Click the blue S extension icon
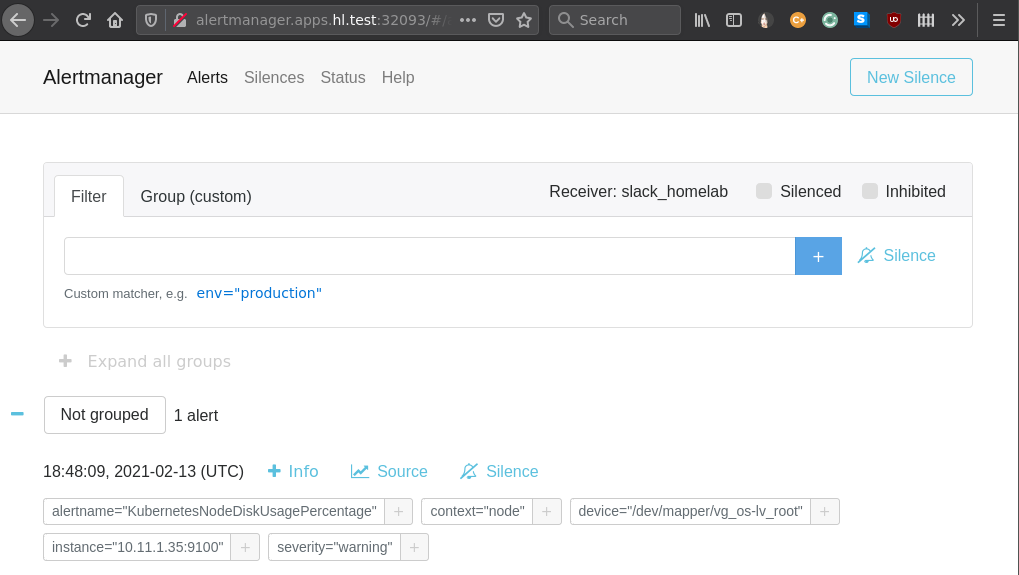 click(x=862, y=20)
